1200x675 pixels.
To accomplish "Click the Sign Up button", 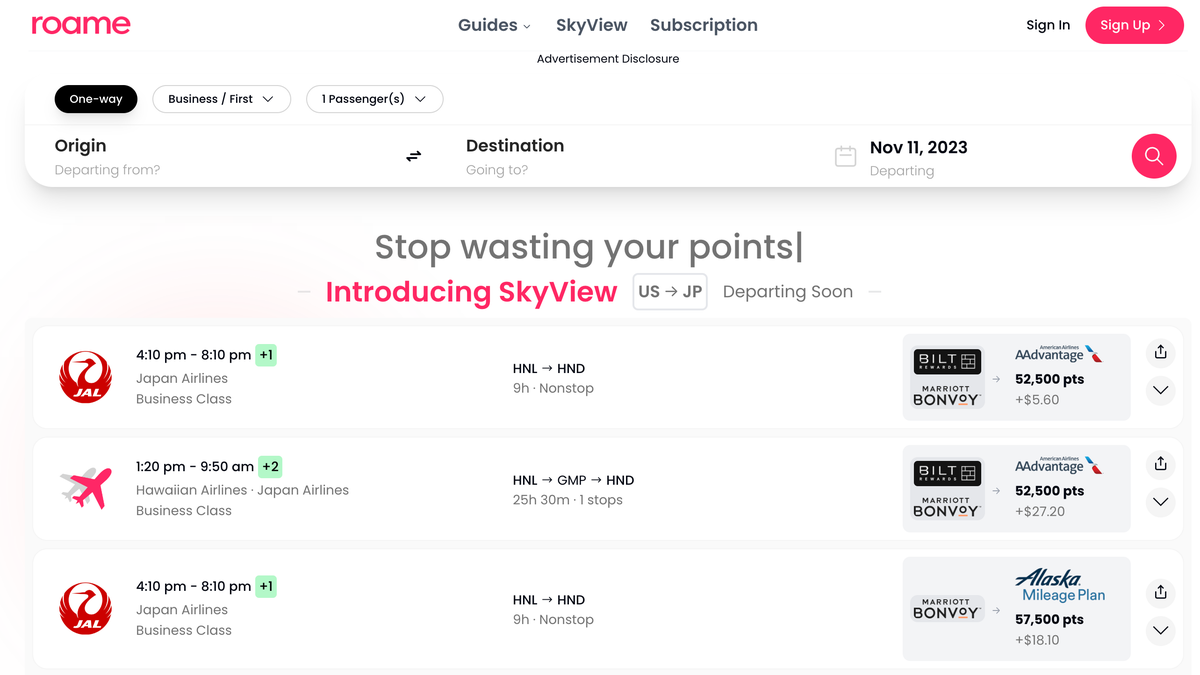I will 1133,25.
